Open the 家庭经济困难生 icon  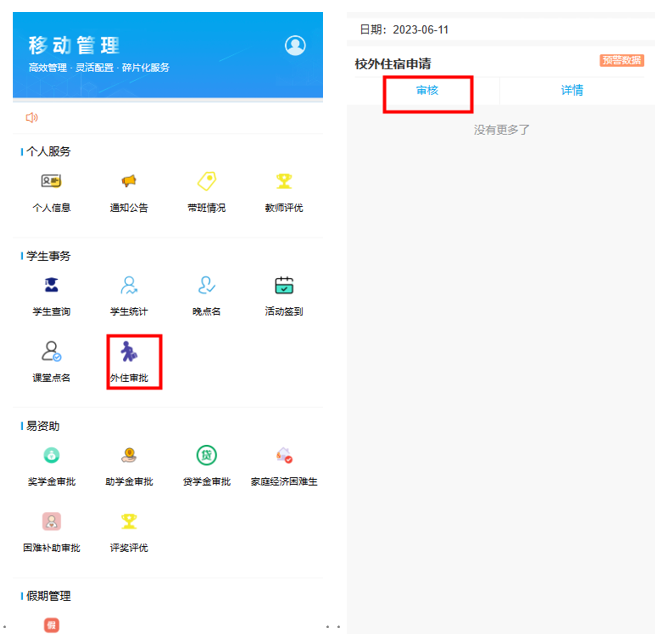coord(284,456)
